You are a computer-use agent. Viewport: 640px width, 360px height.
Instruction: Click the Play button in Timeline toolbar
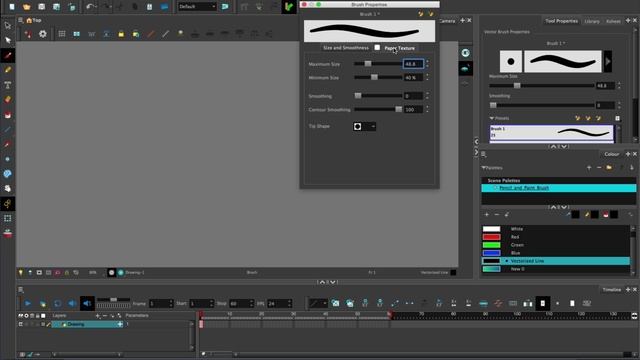pyautogui.click(x=27, y=303)
